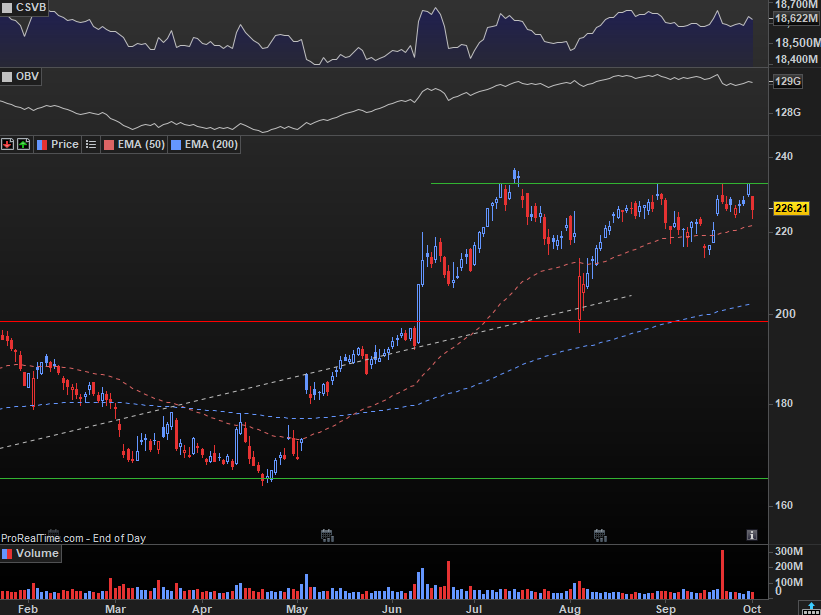This screenshot has height=615, width=821.
Task: Click the OBV color square
Action: point(7,77)
